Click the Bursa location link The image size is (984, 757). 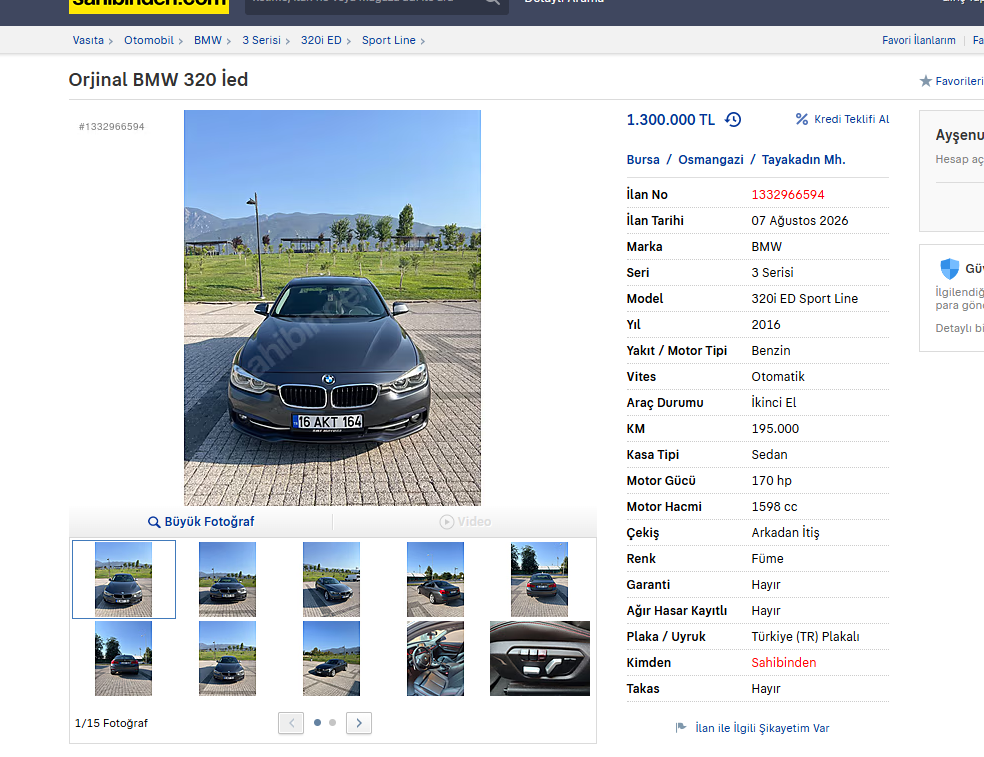(643, 159)
